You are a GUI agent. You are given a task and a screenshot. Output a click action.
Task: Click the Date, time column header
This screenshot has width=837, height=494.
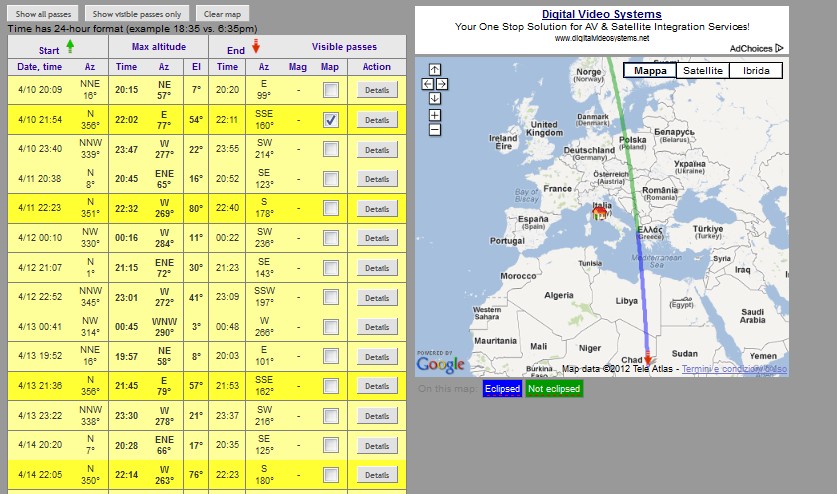[40, 67]
